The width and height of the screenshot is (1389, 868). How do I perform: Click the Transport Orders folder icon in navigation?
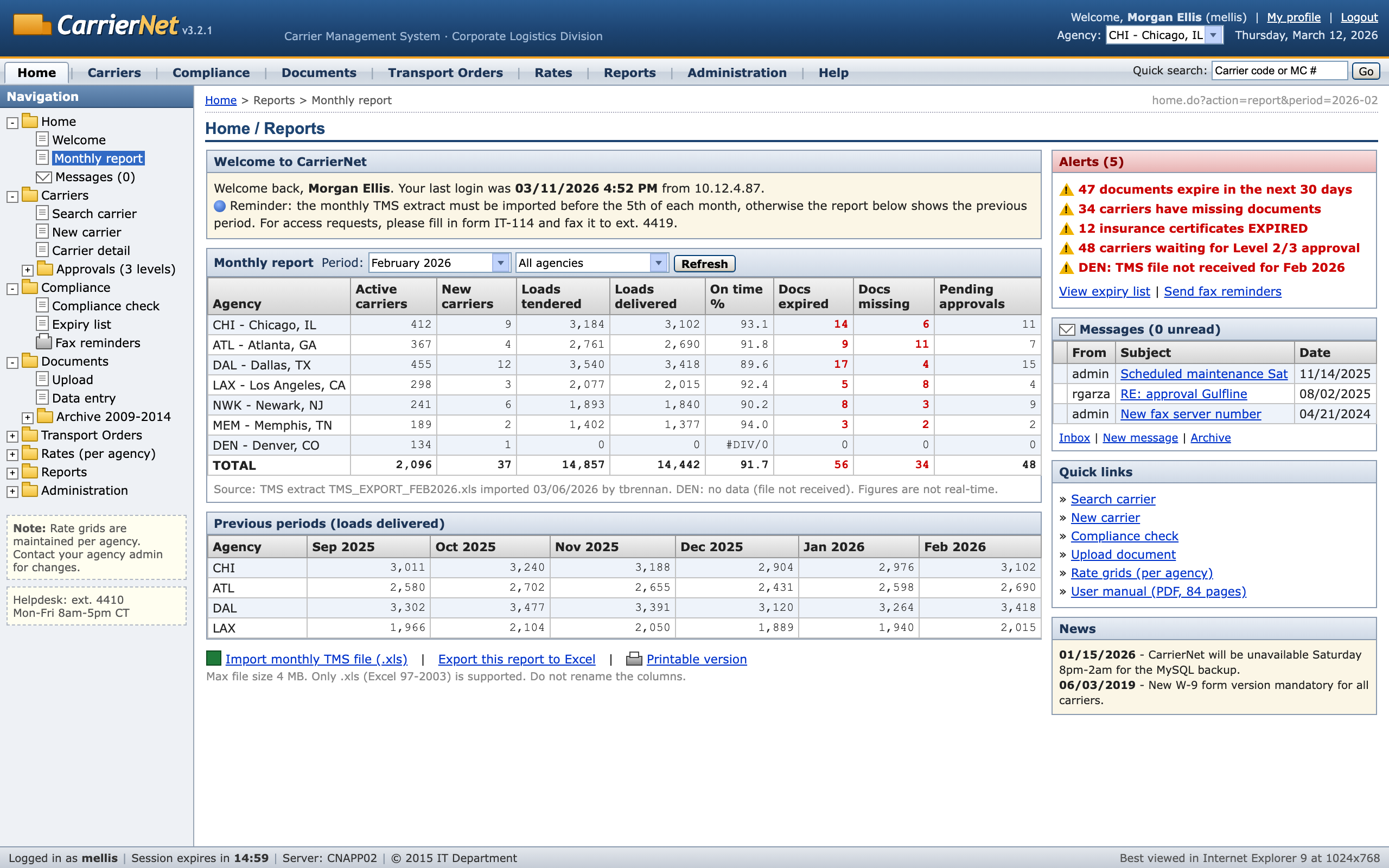point(30,435)
